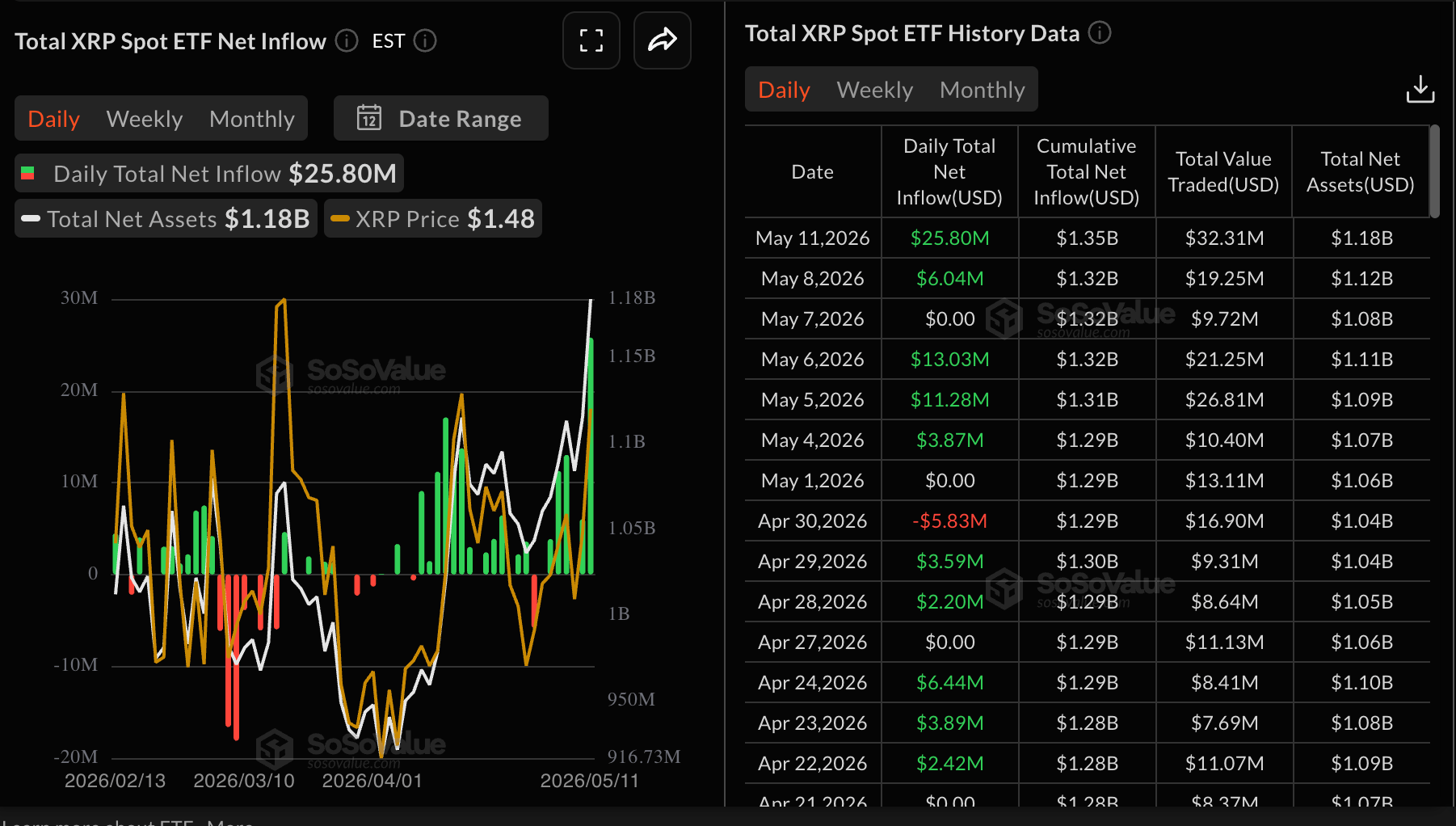Select Apr 22,2026 date cell
Viewport: 1456px width, 826px height.
click(813, 763)
